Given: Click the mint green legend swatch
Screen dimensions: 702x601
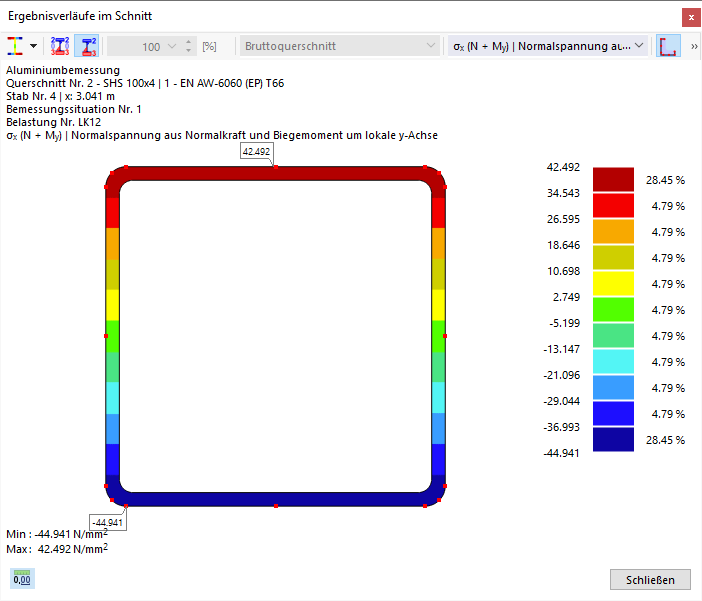Looking at the screenshot, I should (613, 335).
